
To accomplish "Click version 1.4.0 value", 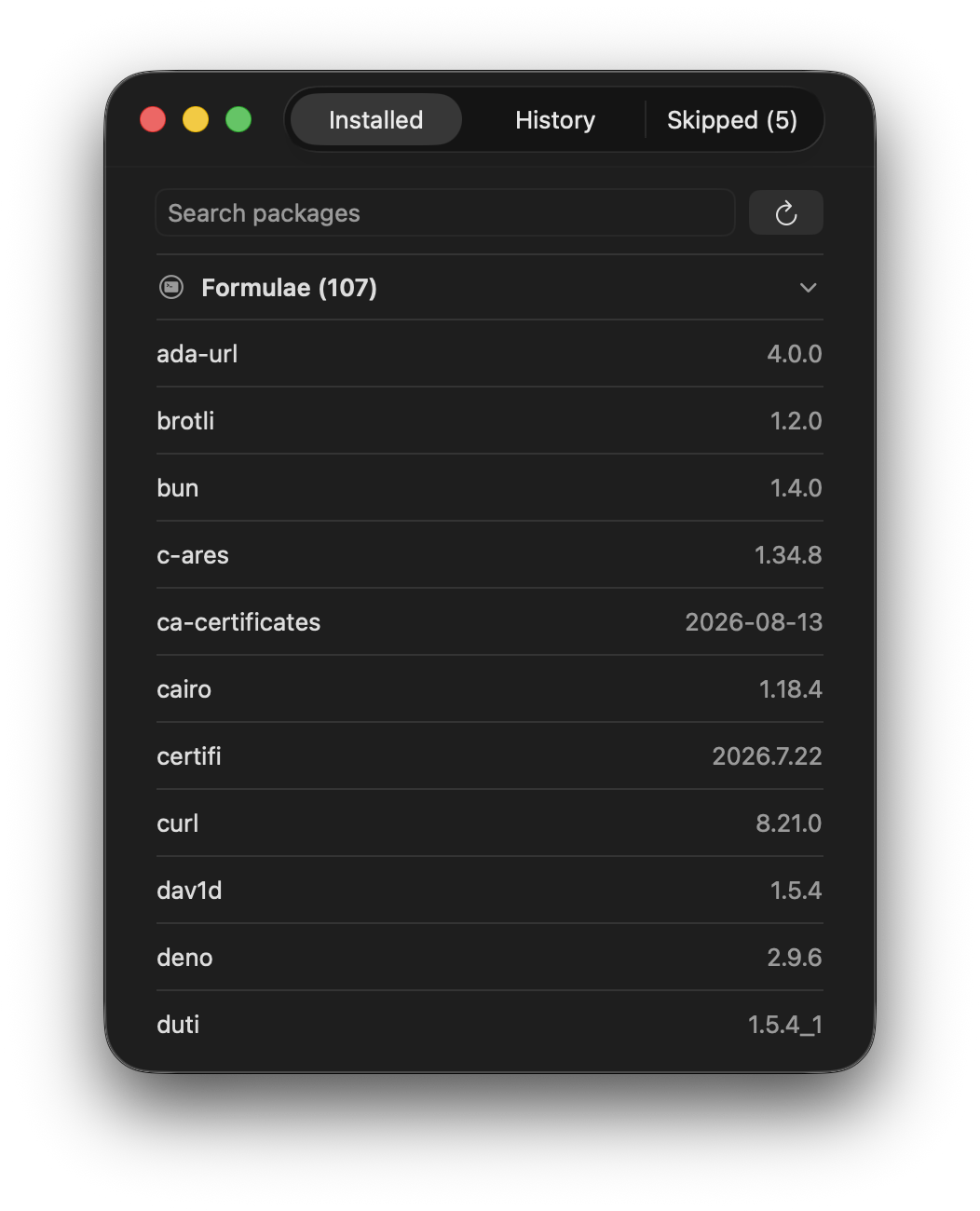I will click(796, 488).
